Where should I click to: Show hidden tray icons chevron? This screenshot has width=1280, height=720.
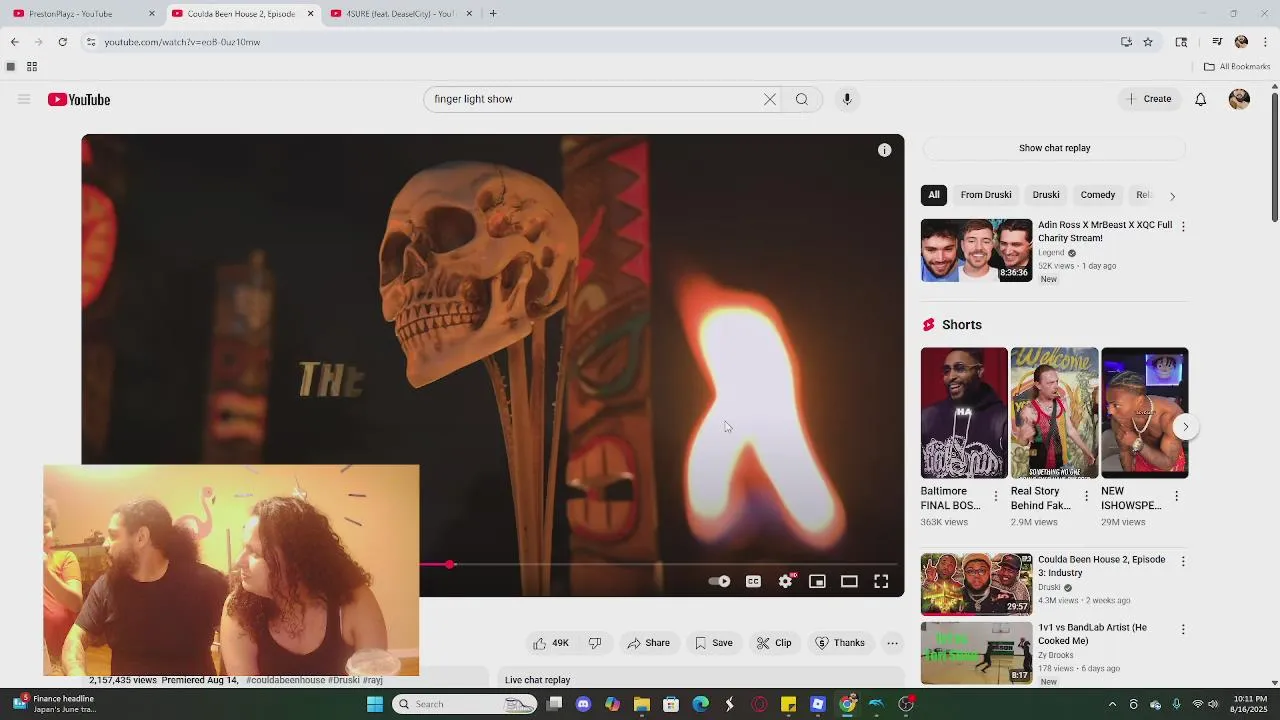click(x=1112, y=704)
